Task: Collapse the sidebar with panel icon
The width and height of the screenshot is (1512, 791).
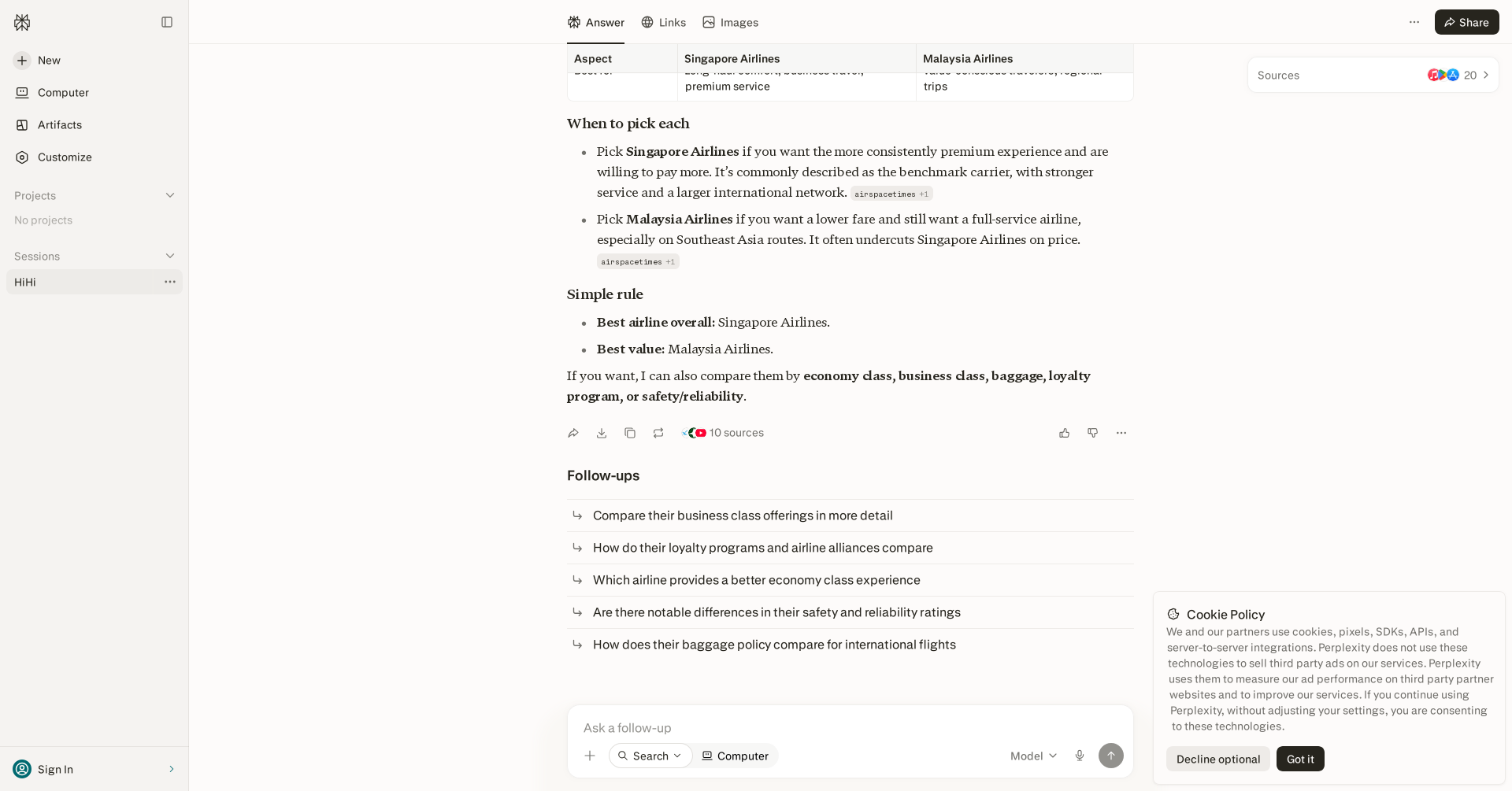Action: (x=167, y=22)
